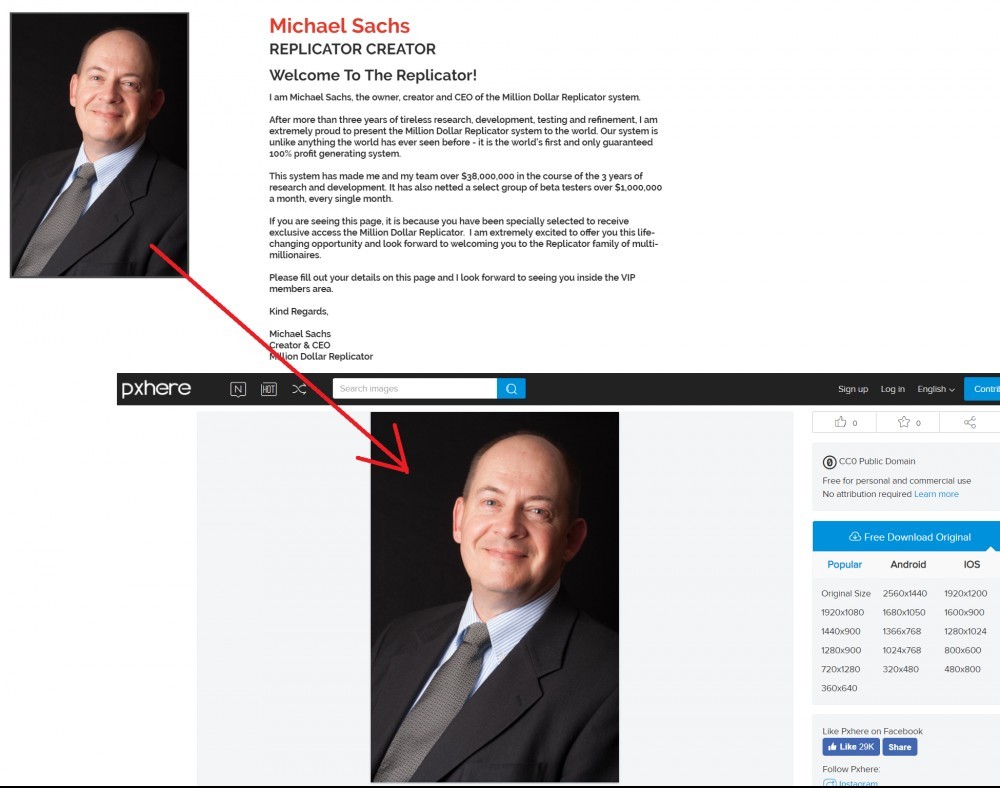This screenshot has height=788, width=1000.
Task: Open the New images icon
Action: coord(238,389)
